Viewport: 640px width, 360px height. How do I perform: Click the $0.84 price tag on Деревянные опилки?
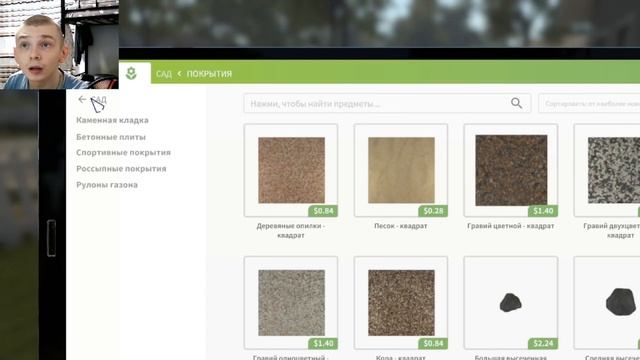click(323, 211)
